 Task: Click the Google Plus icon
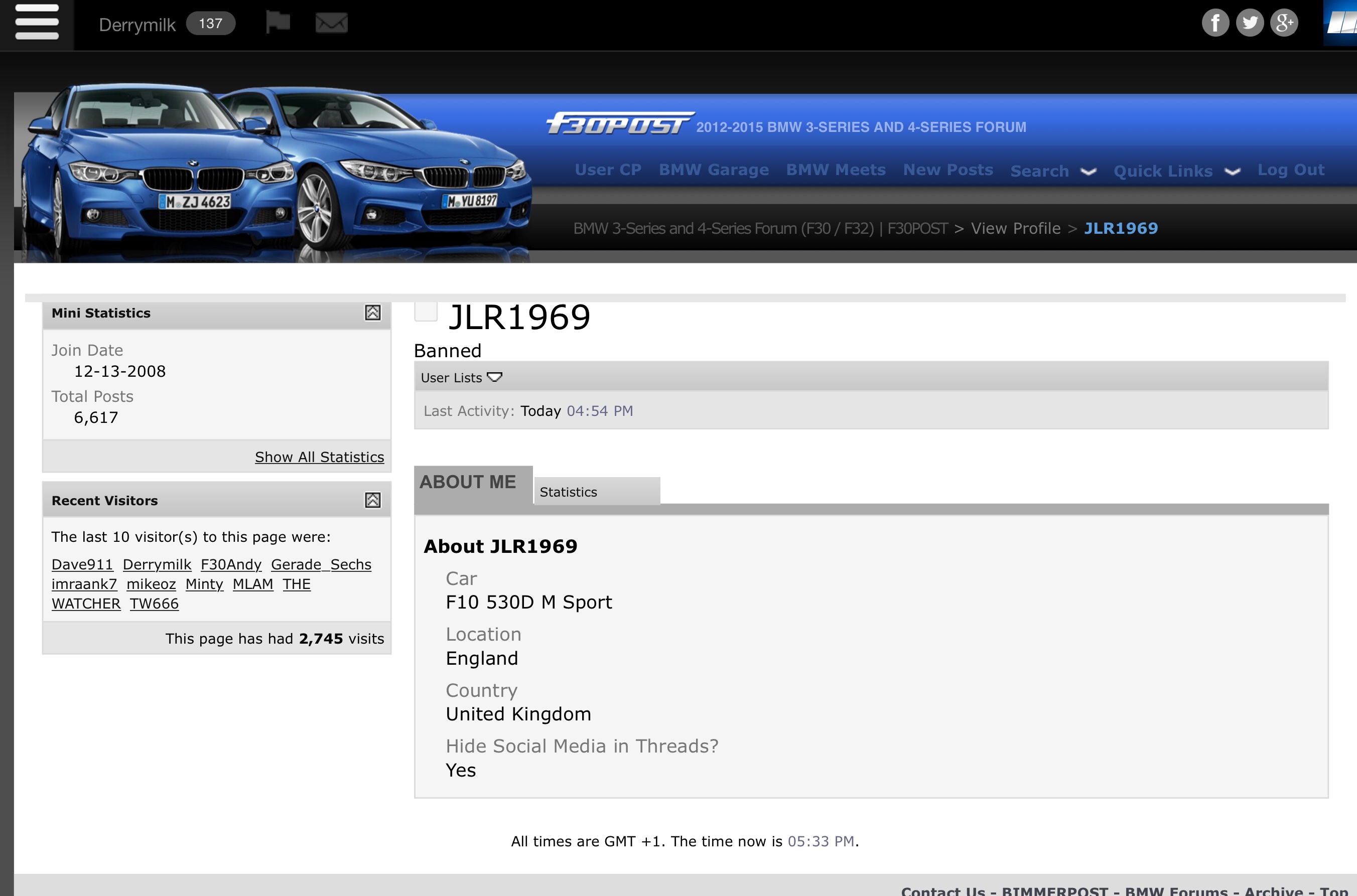coord(1284,23)
